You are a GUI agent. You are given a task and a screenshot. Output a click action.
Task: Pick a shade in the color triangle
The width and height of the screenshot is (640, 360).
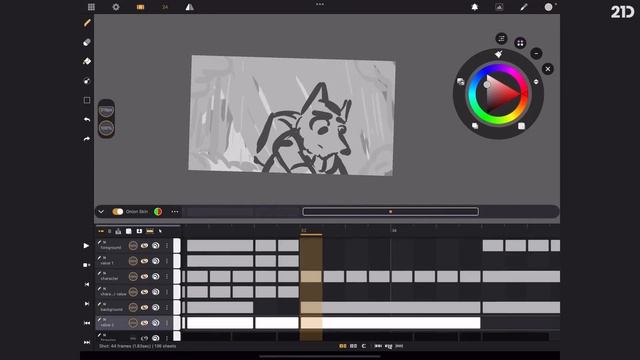(499, 94)
